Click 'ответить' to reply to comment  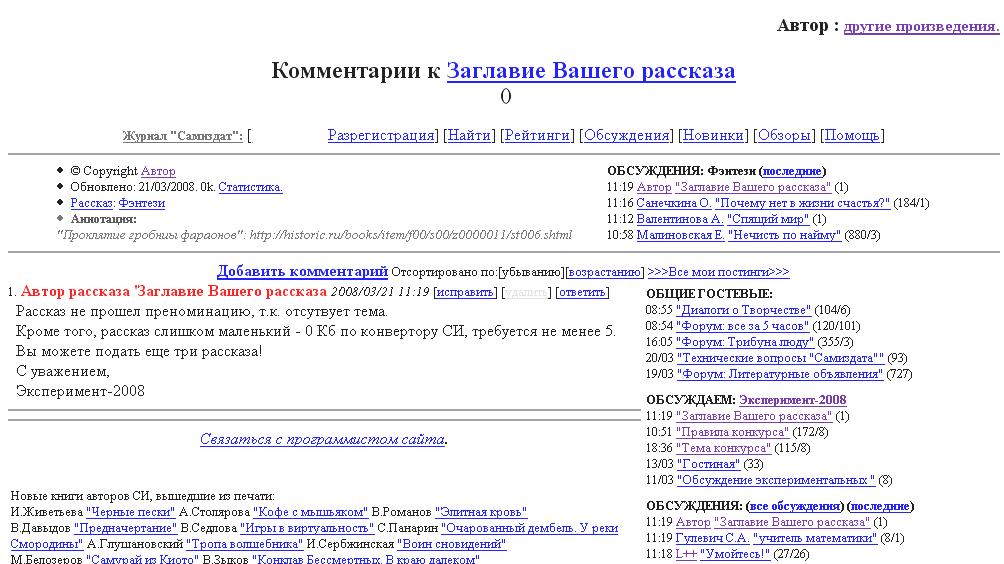point(581,292)
